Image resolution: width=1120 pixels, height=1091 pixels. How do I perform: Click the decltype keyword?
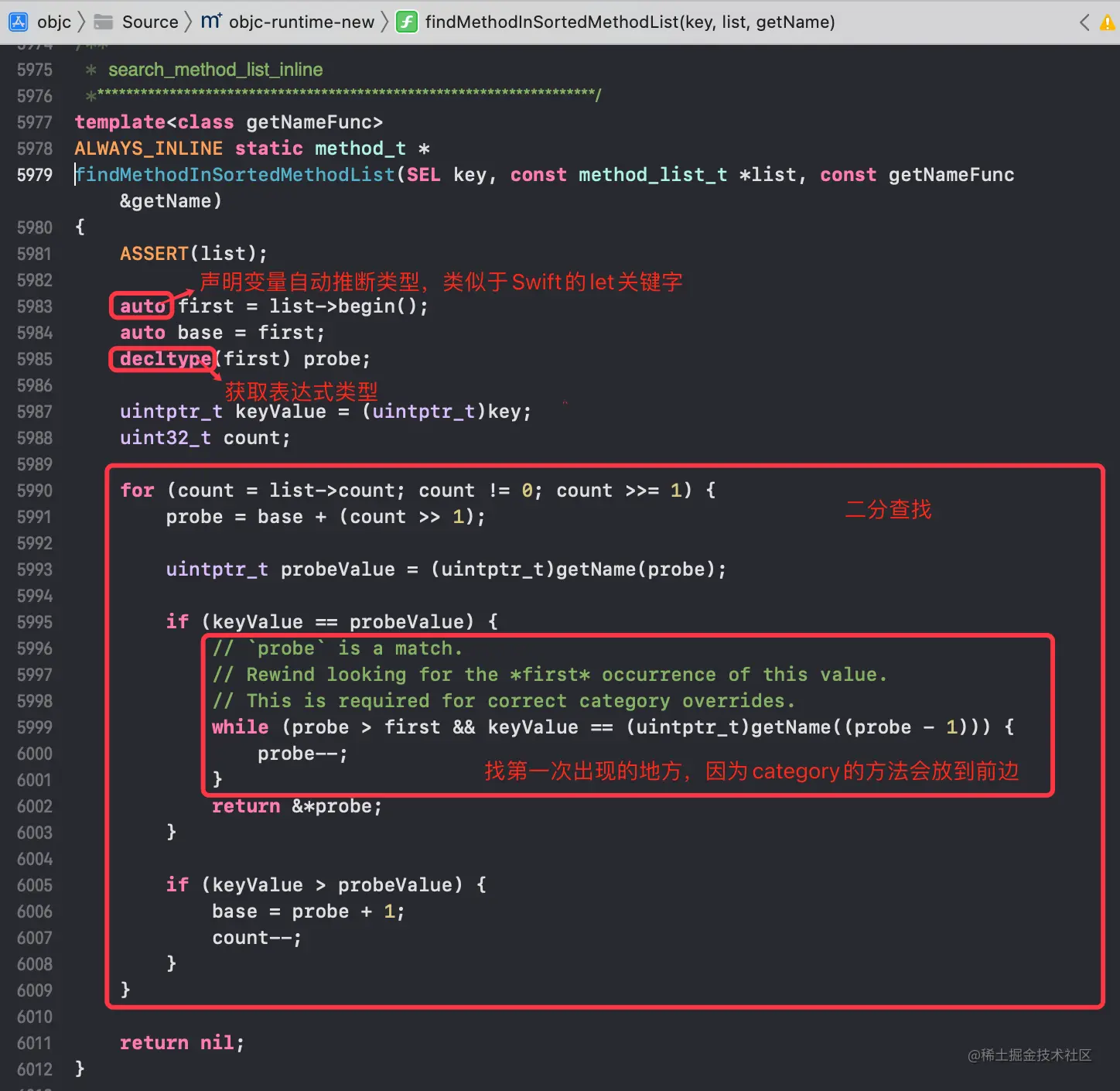[x=166, y=359]
